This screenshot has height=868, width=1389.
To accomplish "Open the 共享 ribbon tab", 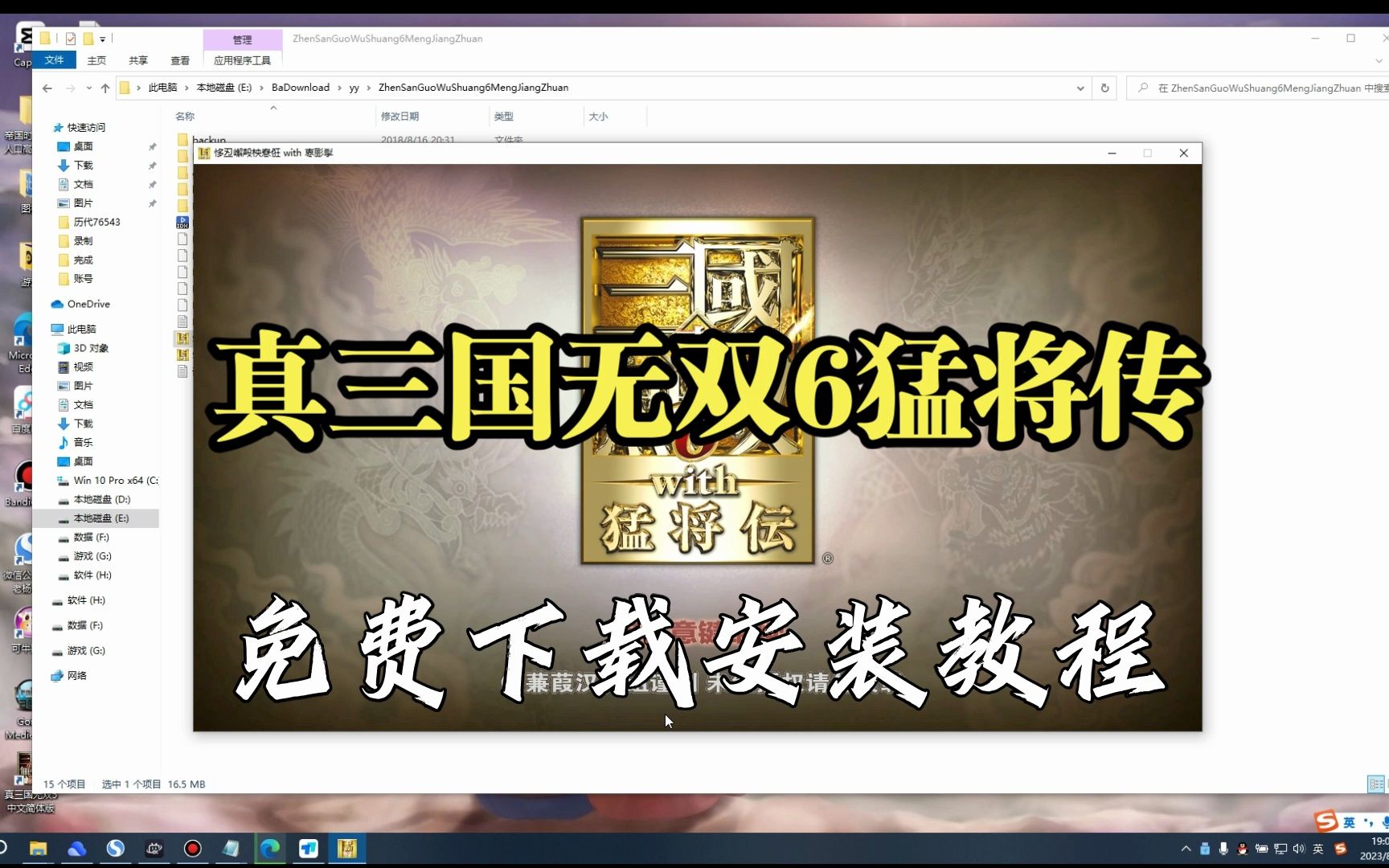I will click(138, 60).
